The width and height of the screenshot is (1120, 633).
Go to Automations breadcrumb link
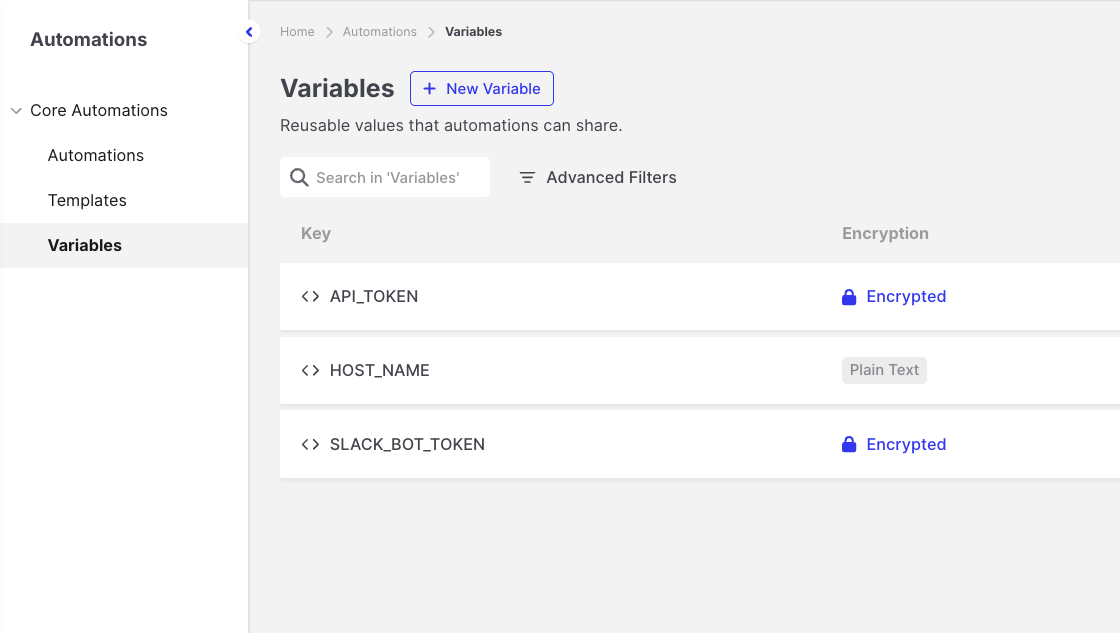tap(379, 31)
